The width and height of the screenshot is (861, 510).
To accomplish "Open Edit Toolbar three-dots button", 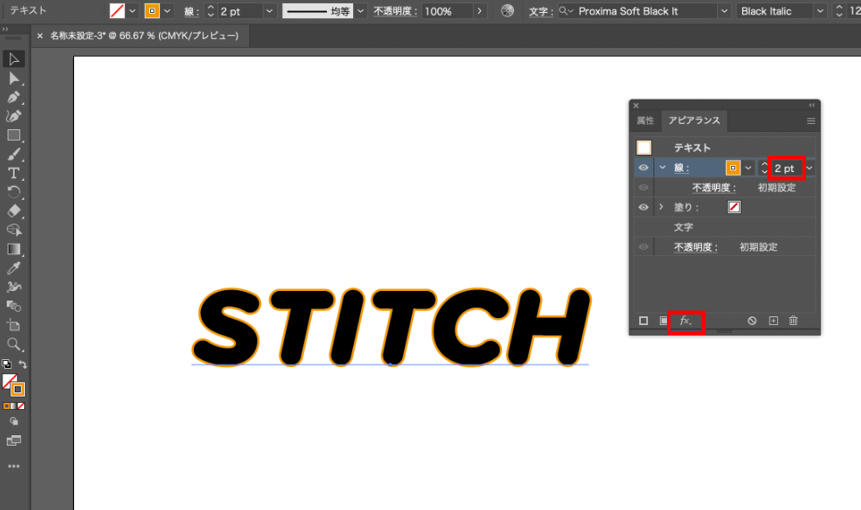I will [14, 466].
